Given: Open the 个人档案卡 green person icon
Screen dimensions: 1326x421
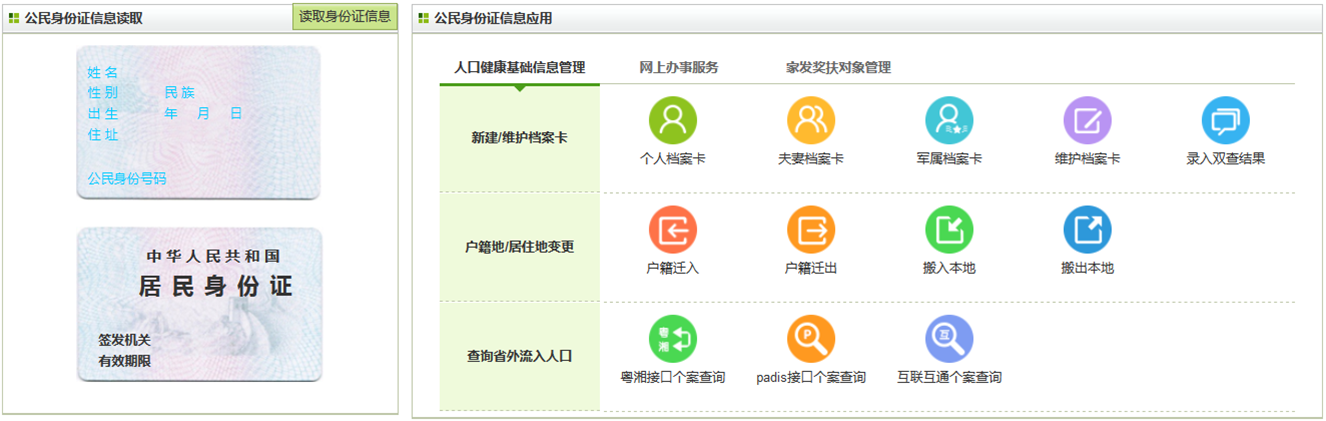Looking at the screenshot, I should coord(672,121).
